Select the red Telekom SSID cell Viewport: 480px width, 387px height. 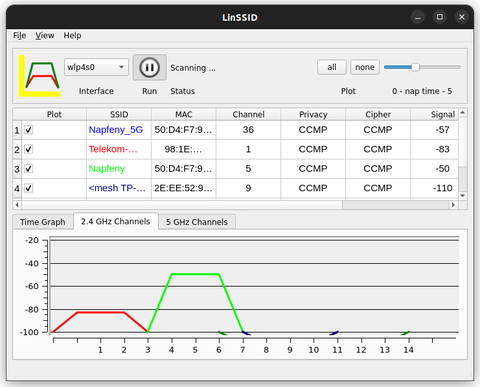tap(119, 149)
